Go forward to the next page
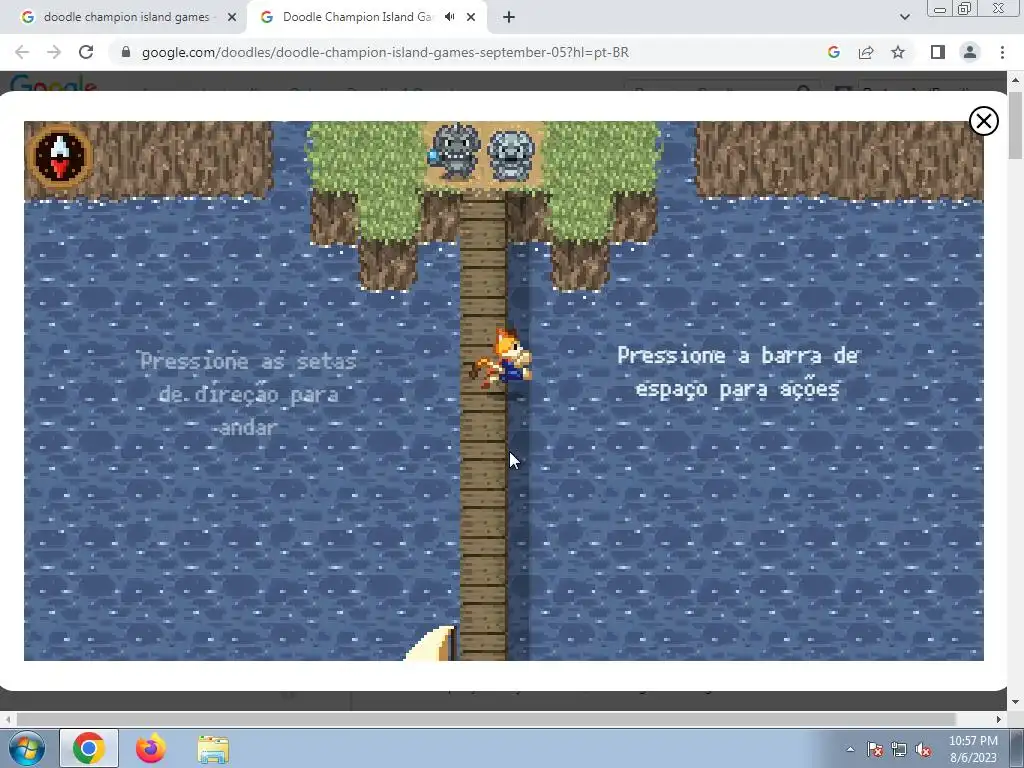Screen dimensions: 1024x768 pos(54,52)
